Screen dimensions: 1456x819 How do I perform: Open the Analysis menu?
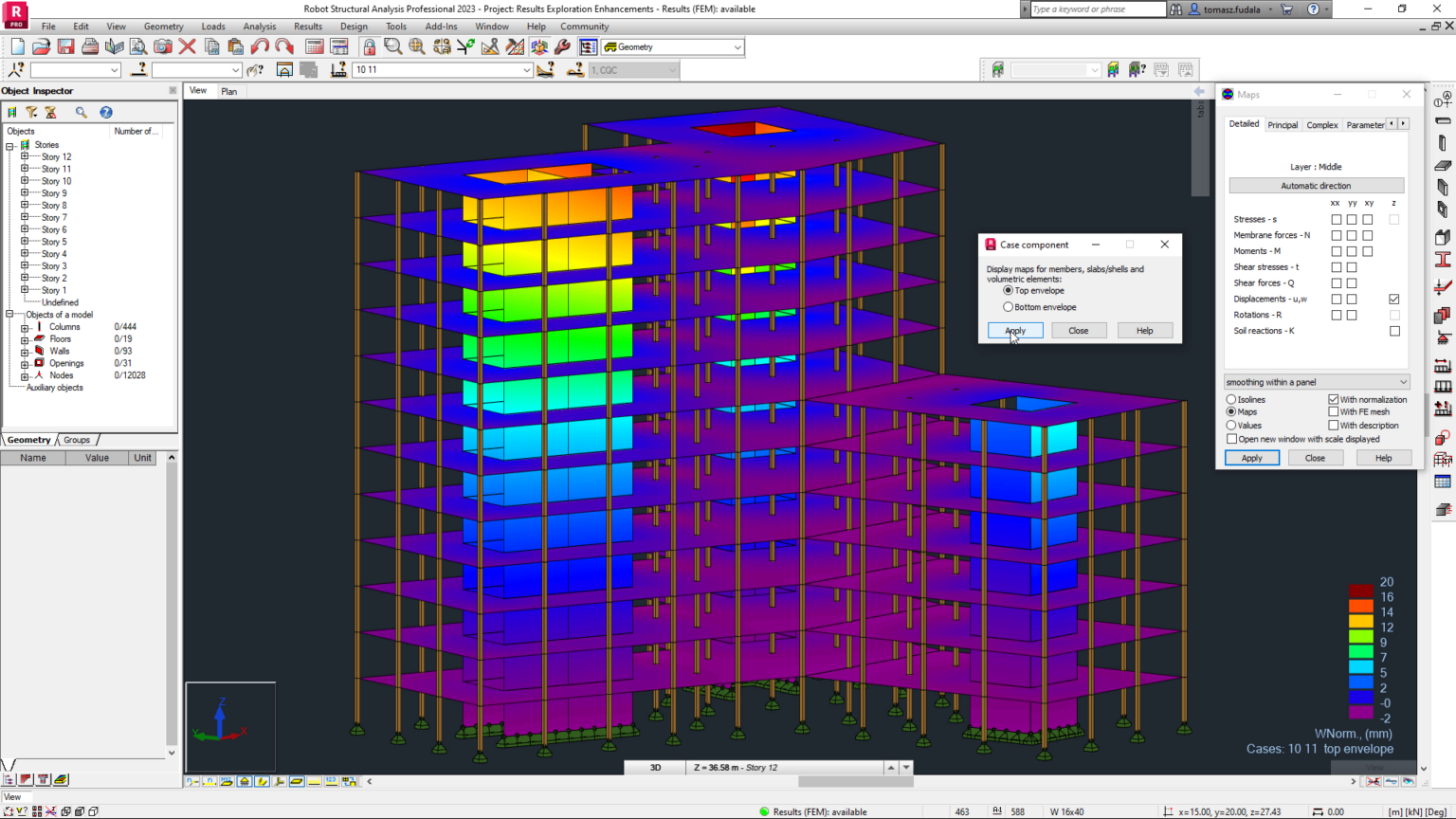259,26
